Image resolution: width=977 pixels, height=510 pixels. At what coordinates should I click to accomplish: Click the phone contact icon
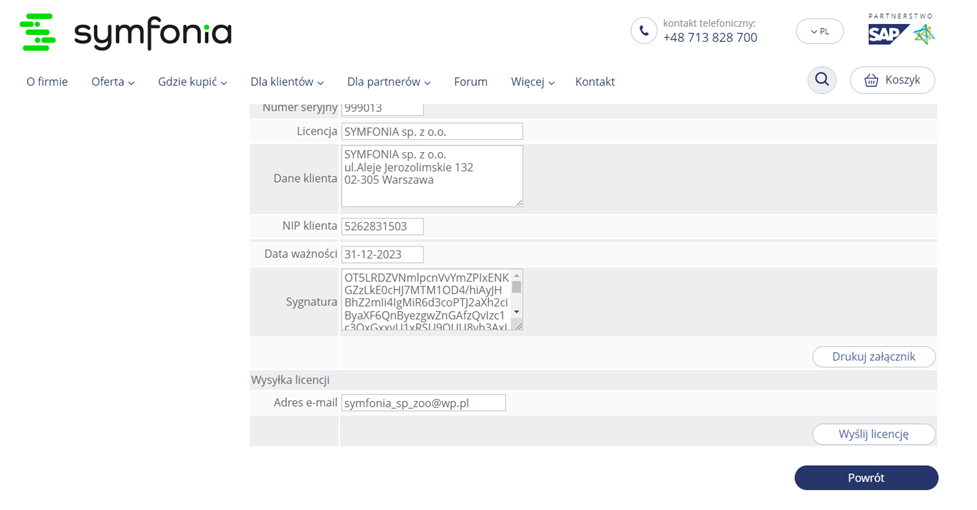[x=644, y=31]
